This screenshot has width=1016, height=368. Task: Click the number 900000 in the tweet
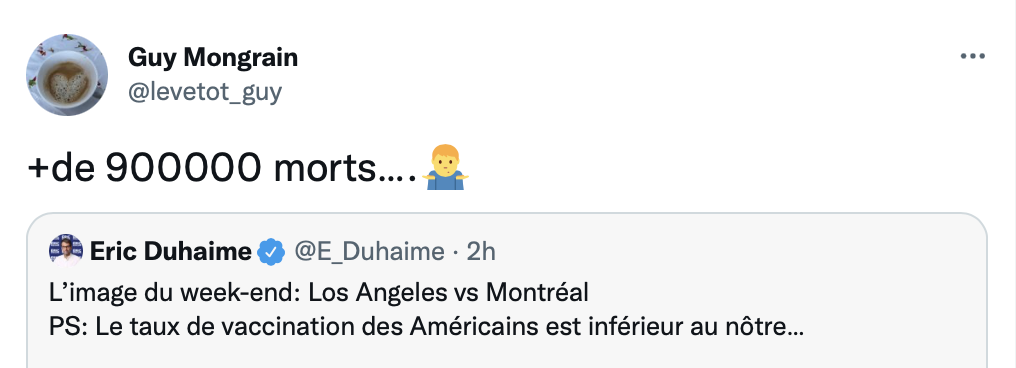183,168
